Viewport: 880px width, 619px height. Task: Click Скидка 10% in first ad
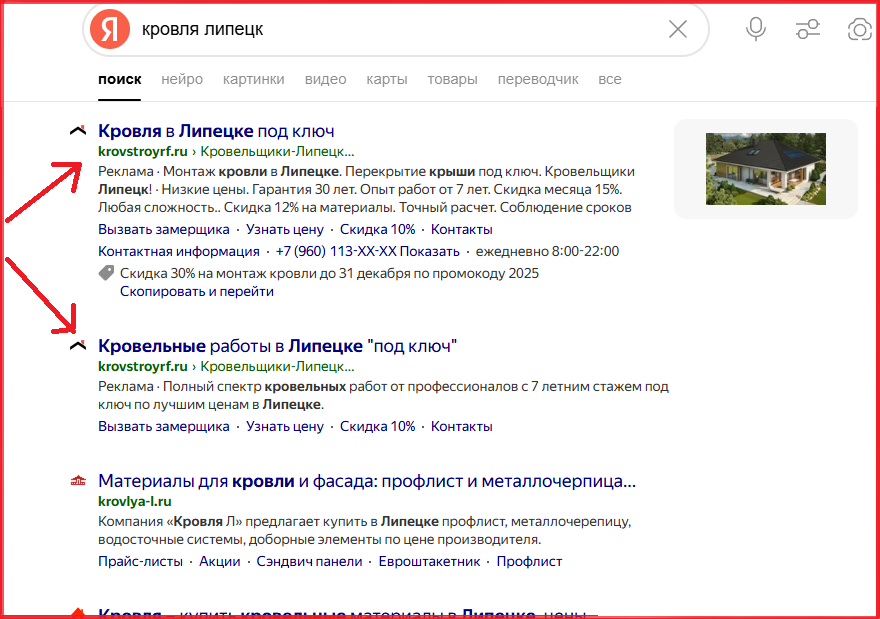click(x=378, y=230)
